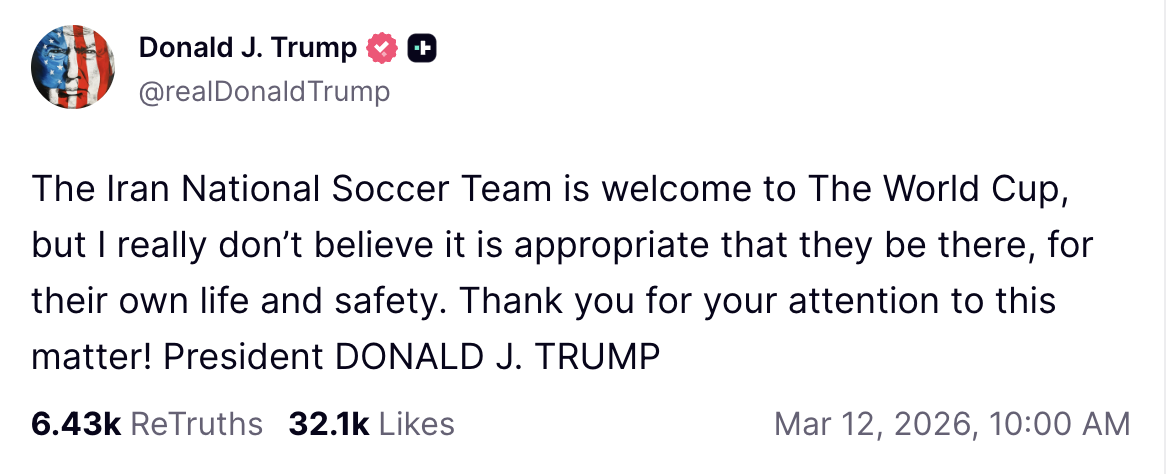Click the 'ReTruths' label word
The image size is (1168, 474).
click(x=196, y=424)
